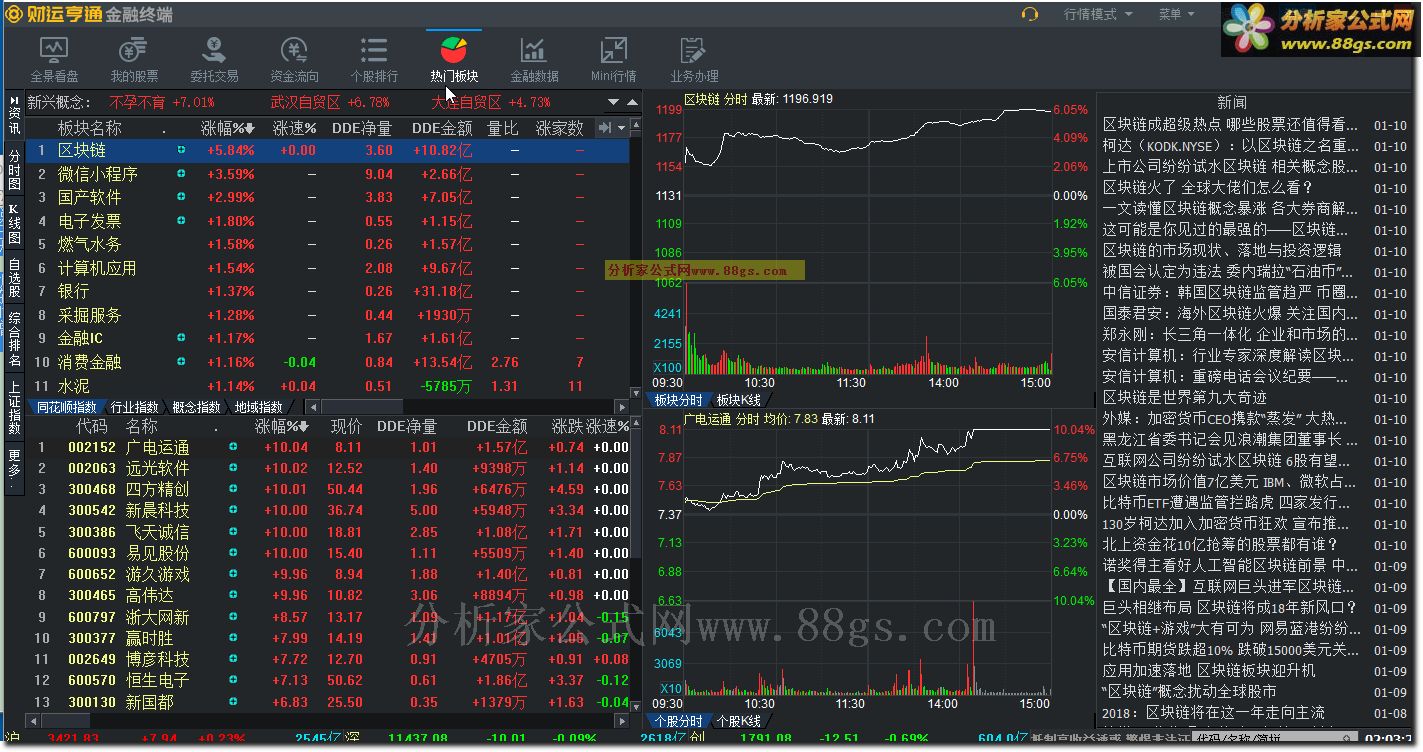Click the cyan plus icon beside 电子发票
1423x752 pixels.
pos(181,220)
